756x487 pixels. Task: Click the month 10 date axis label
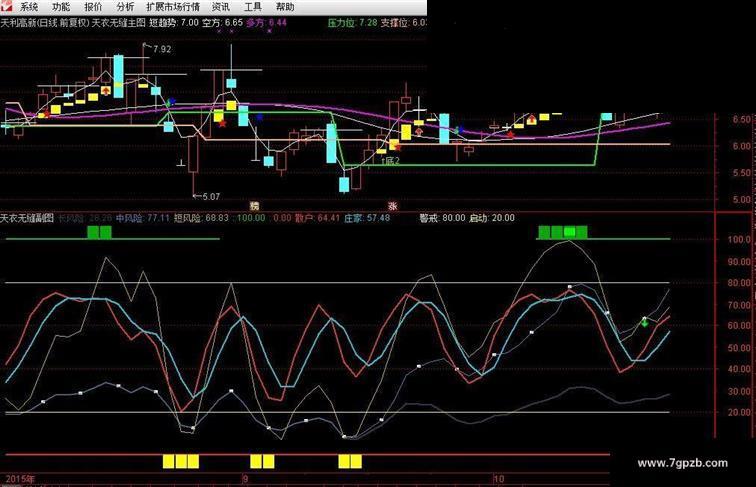click(499, 479)
